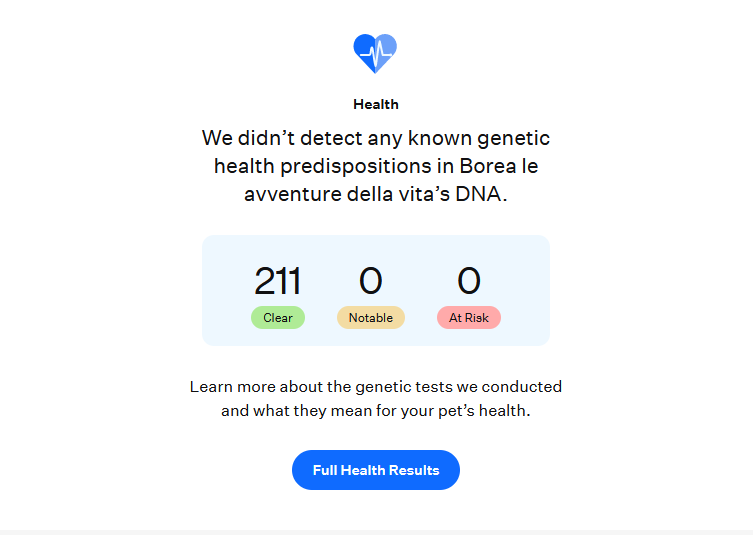Screen dimensions: 753x535
Task: Open Full Health Results
Action: pos(376,470)
